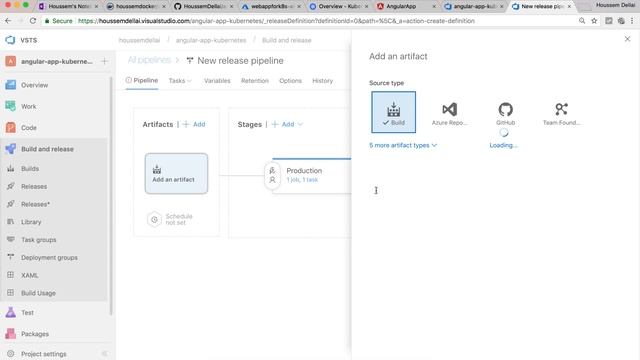Open Task groups in the sidebar
The image size is (640, 360).
click(38, 240)
